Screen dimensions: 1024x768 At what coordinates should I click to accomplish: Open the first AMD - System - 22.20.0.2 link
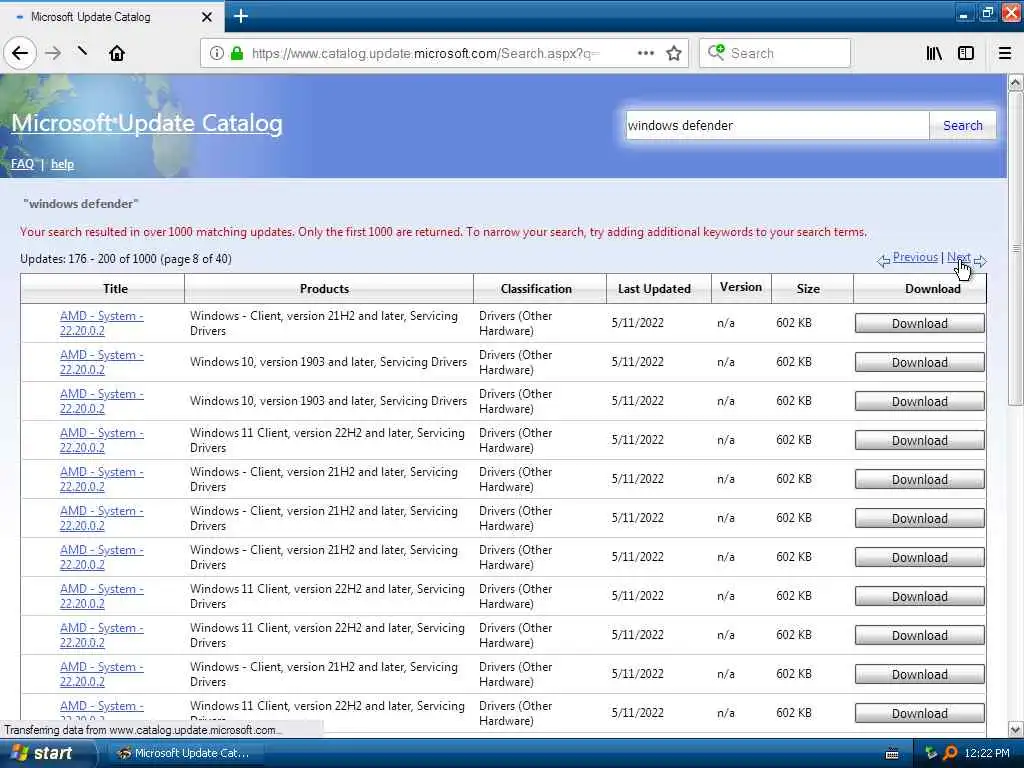[x=102, y=323]
